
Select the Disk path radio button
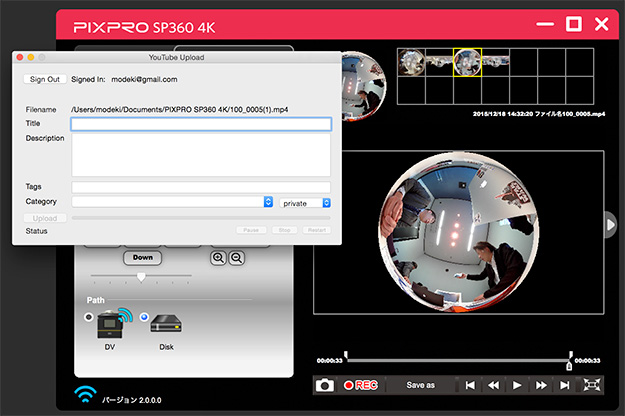click(145, 318)
